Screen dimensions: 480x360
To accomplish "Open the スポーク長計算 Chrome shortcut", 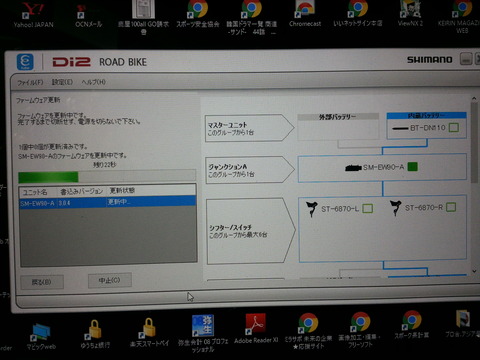I will tap(412, 325).
